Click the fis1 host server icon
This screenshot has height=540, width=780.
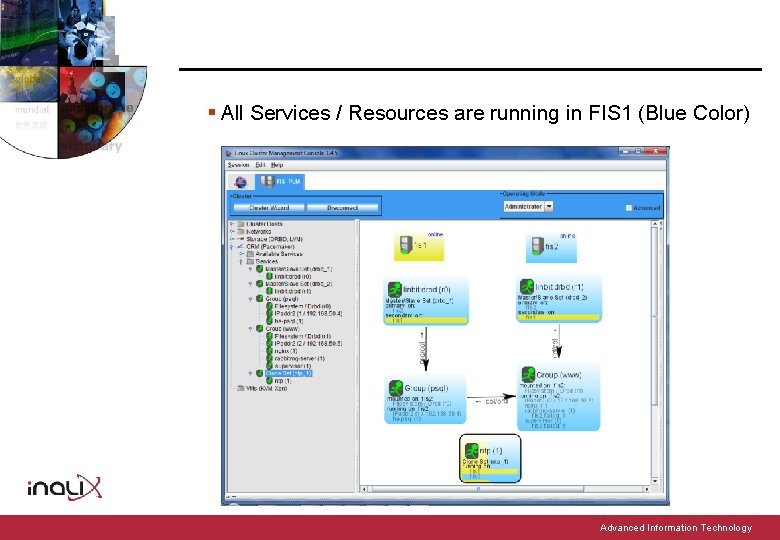tap(405, 245)
